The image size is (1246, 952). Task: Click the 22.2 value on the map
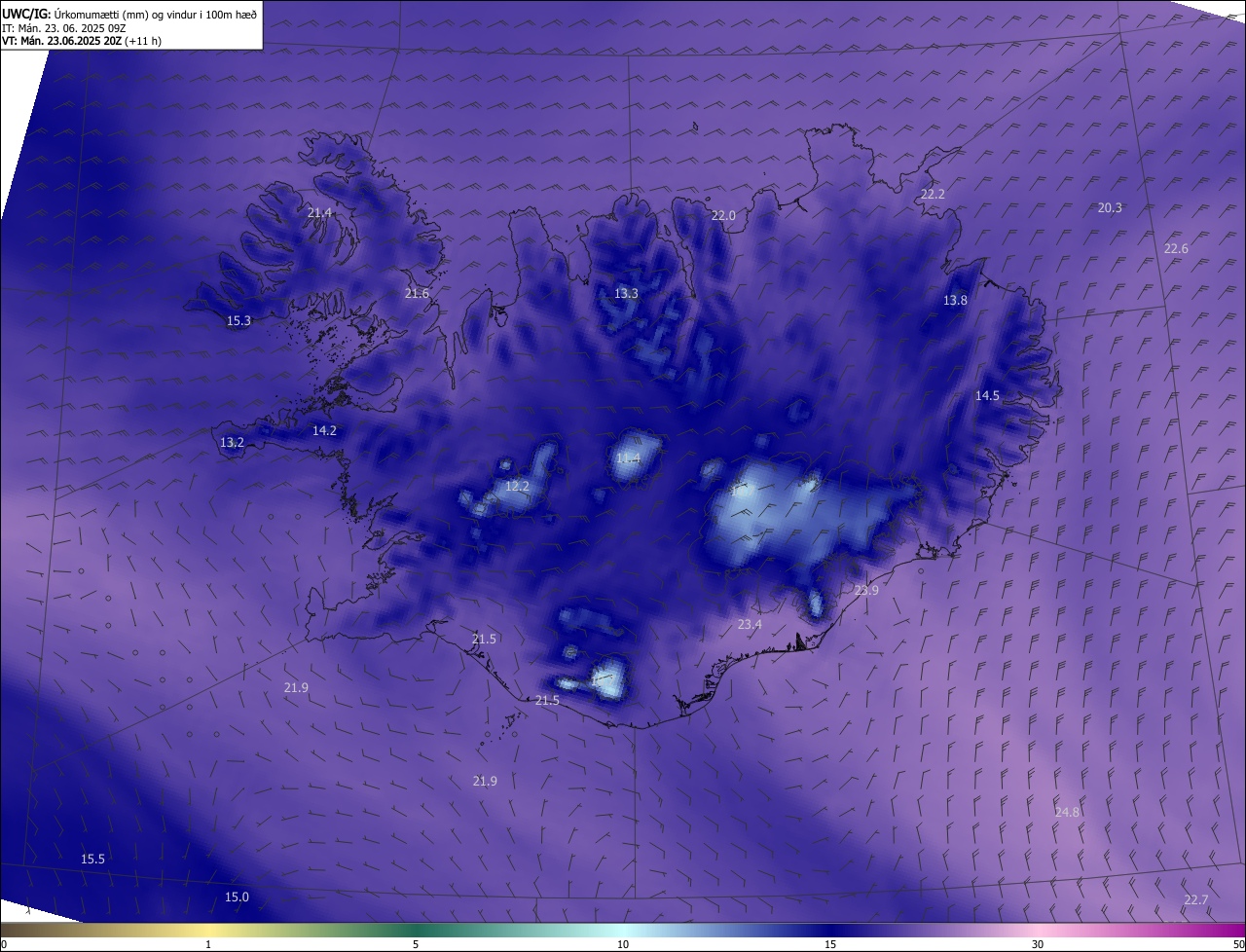click(x=933, y=195)
